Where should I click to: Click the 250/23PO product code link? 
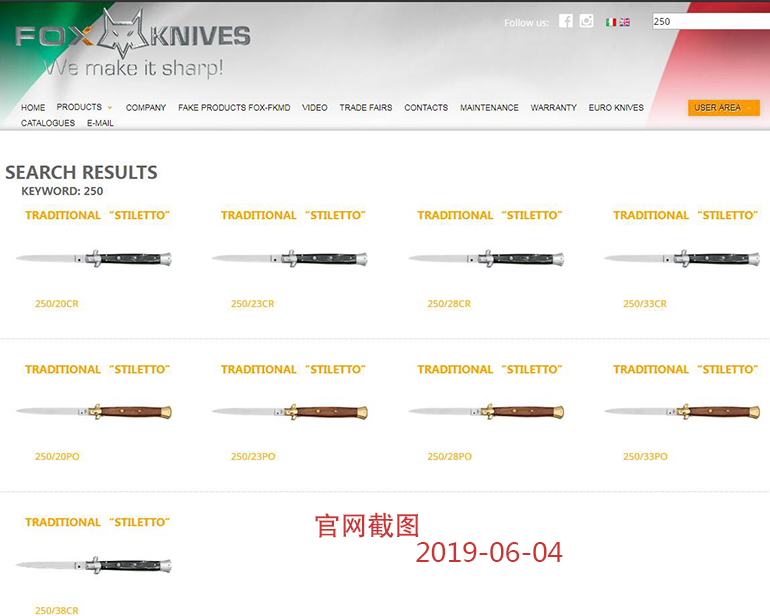click(x=253, y=456)
